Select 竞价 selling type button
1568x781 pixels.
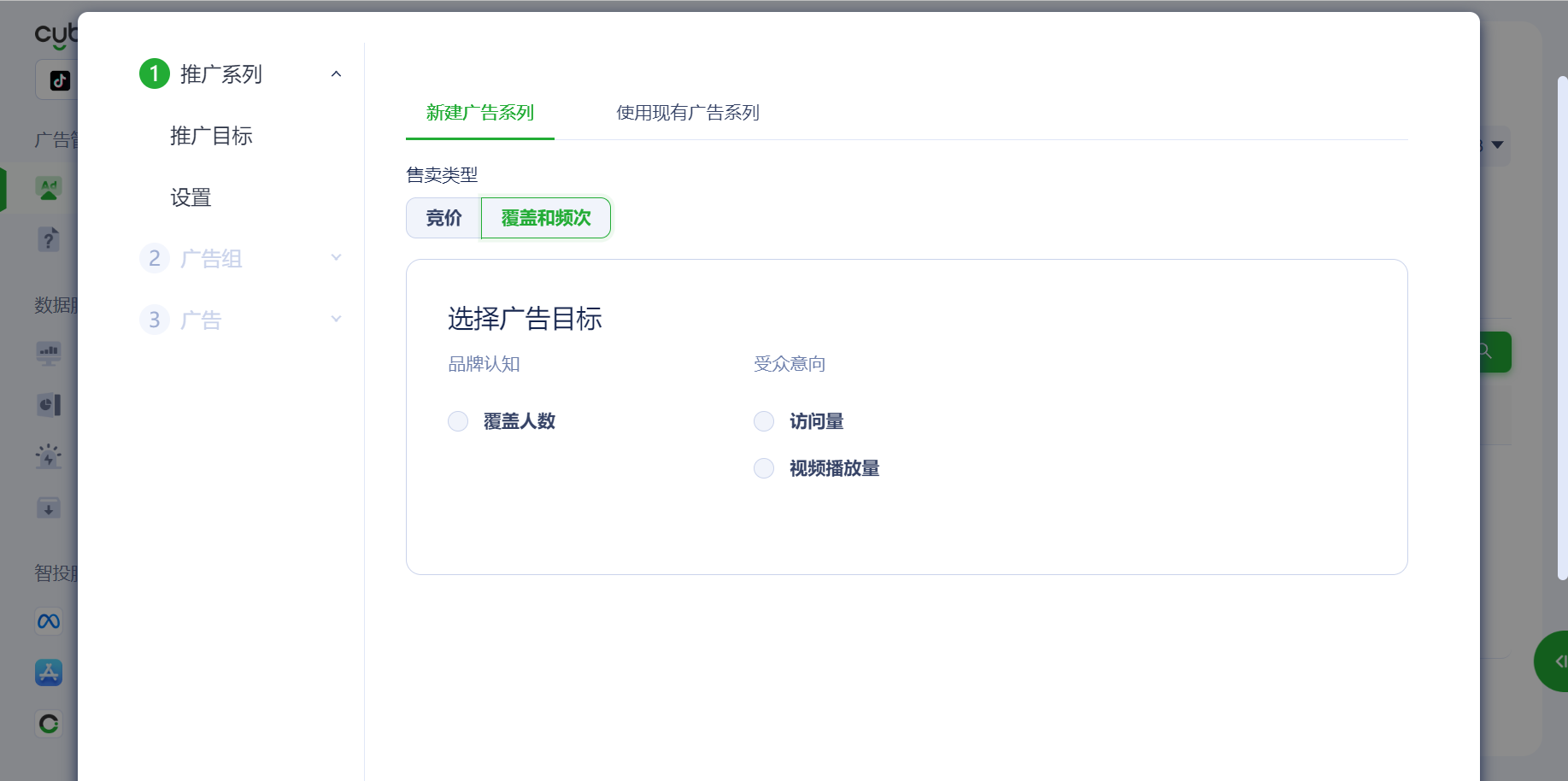point(443,218)
